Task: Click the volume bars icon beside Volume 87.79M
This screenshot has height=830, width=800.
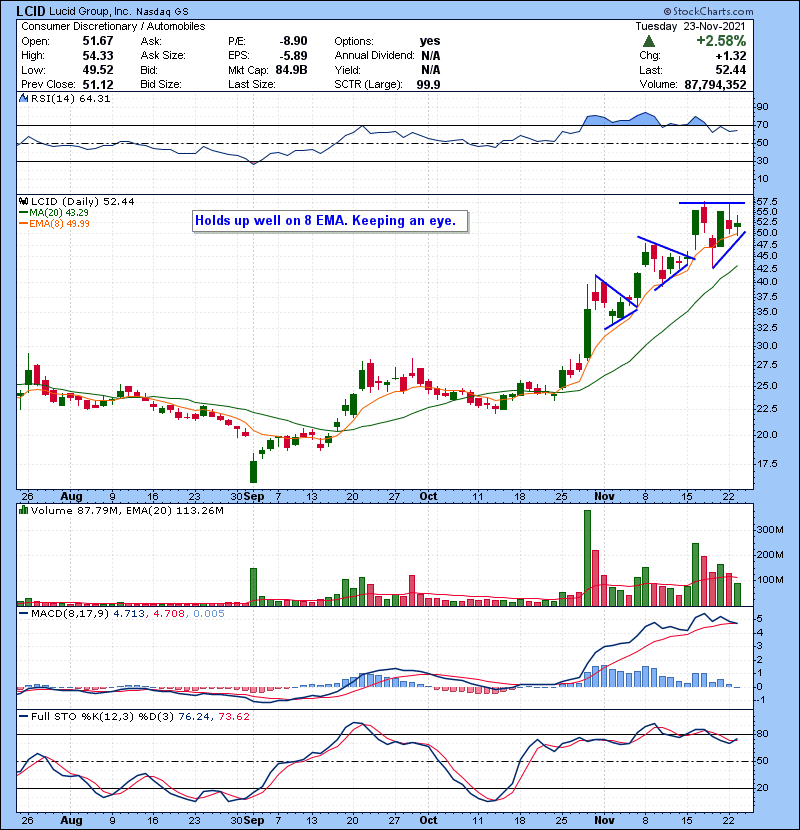Action: (23, 510)
